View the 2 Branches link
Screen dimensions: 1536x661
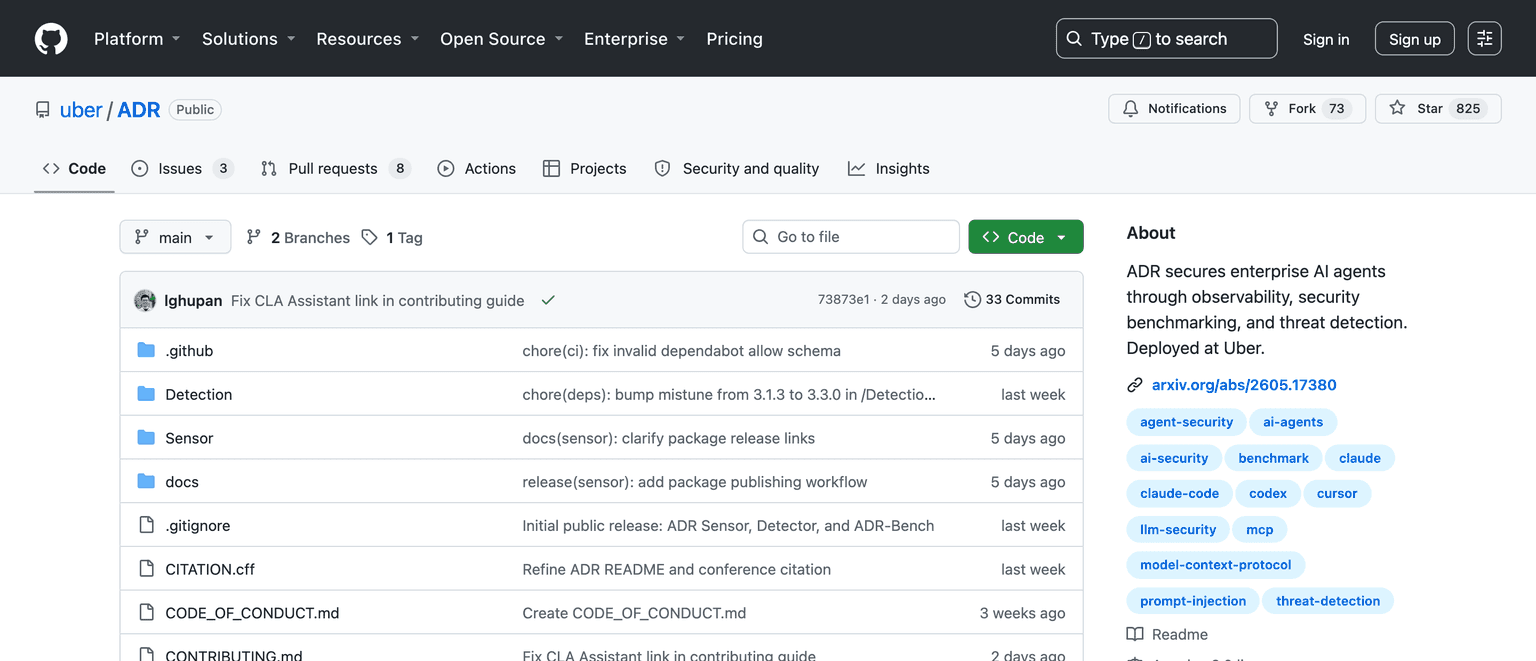(298, 237)
